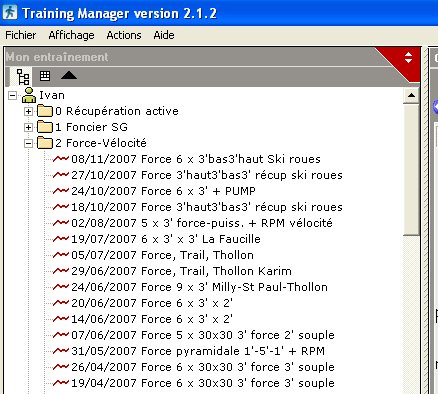Screen dimensions: 438x394
Task: Select 29/06/2007 Force, Trail, Thollon Karim
Action: (x=181, y=271)
